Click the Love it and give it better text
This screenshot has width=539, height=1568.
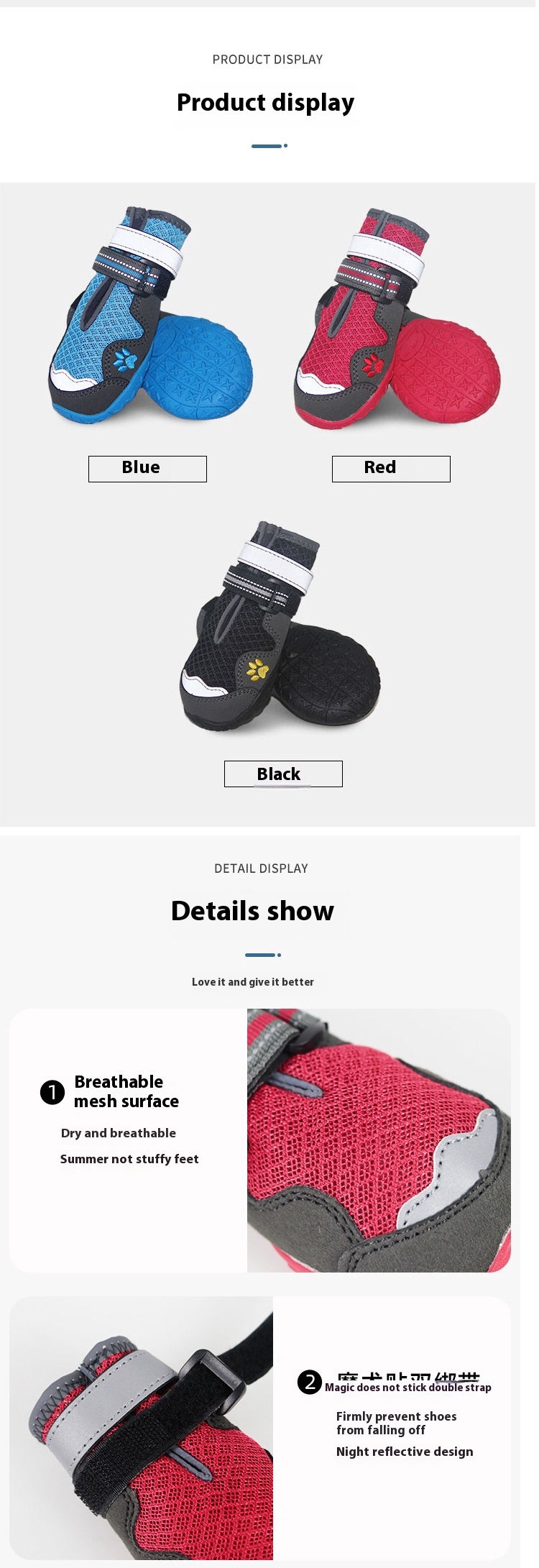(x=253, y=982)
